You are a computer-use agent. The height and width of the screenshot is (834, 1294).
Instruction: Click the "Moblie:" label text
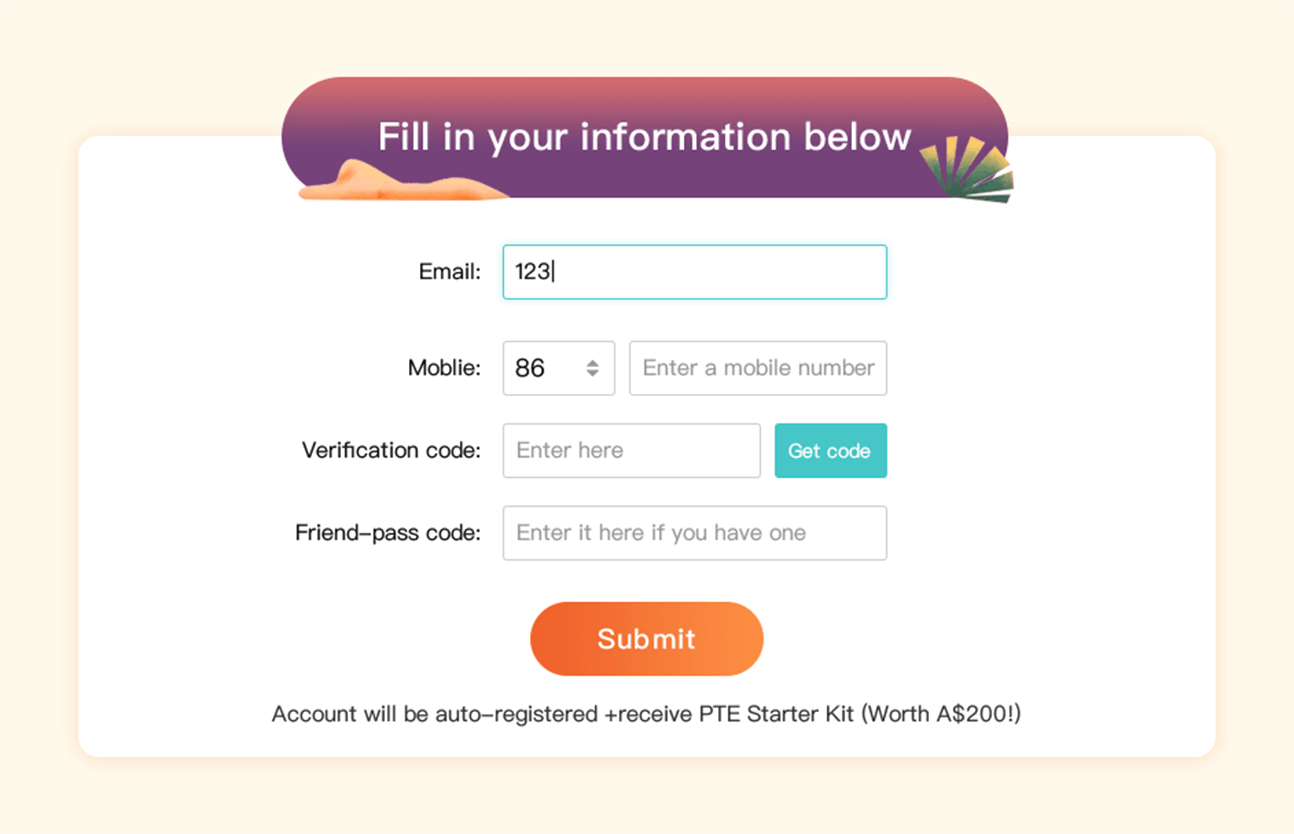(x=444, y=368)
